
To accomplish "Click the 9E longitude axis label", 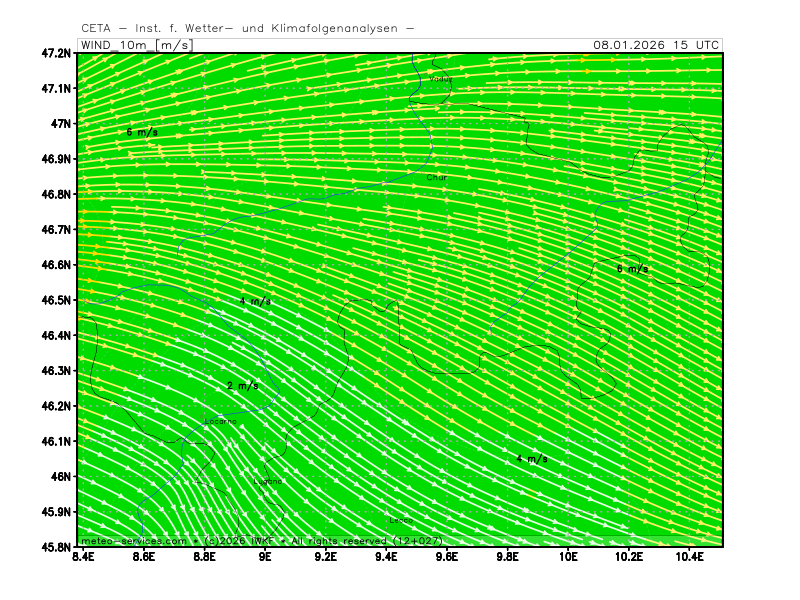I will click(x=265, y=559).
